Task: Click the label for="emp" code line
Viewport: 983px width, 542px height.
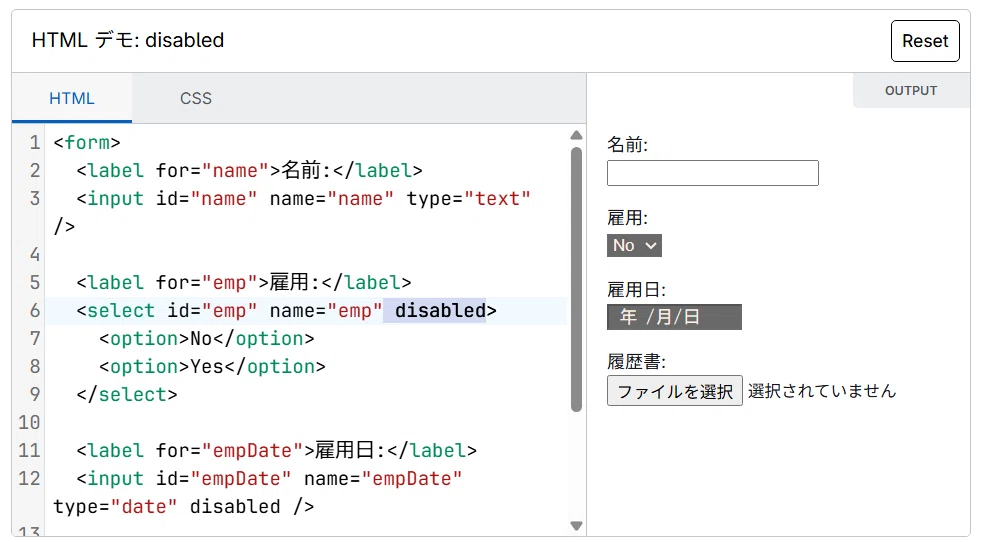Action: (244, 283)
